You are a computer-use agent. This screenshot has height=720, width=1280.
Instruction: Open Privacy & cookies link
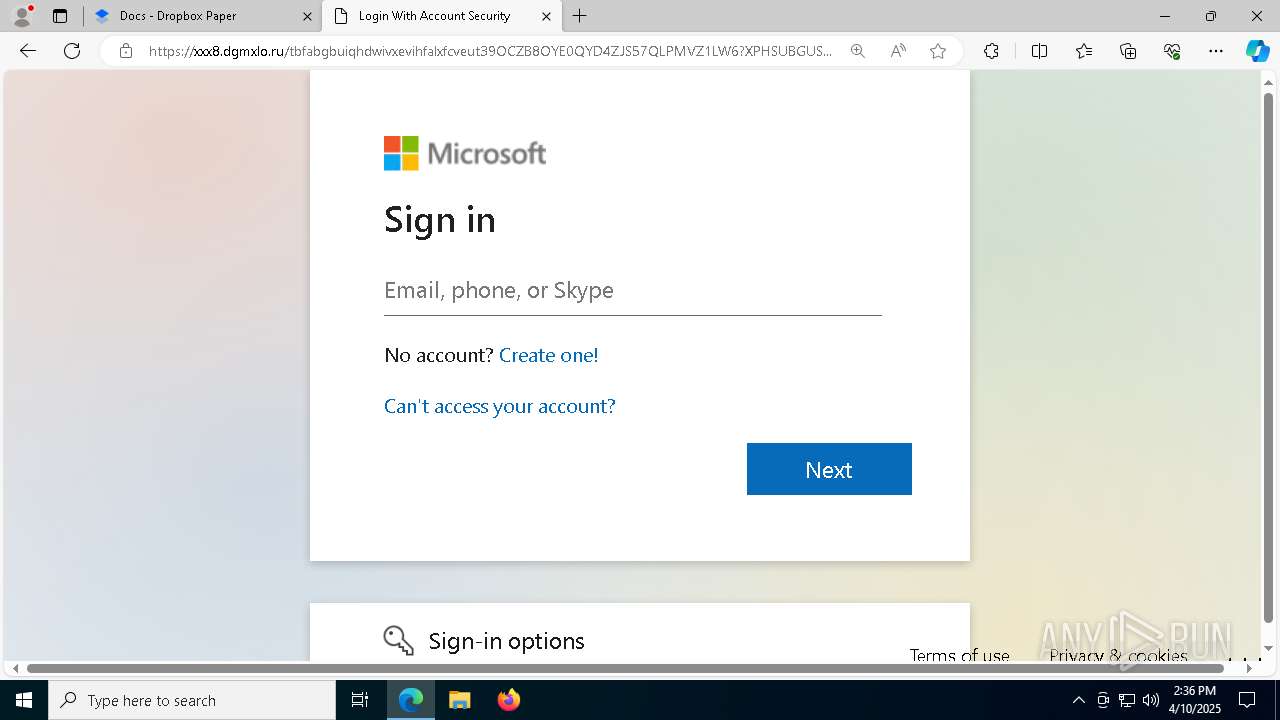[x=1118, y=655]
